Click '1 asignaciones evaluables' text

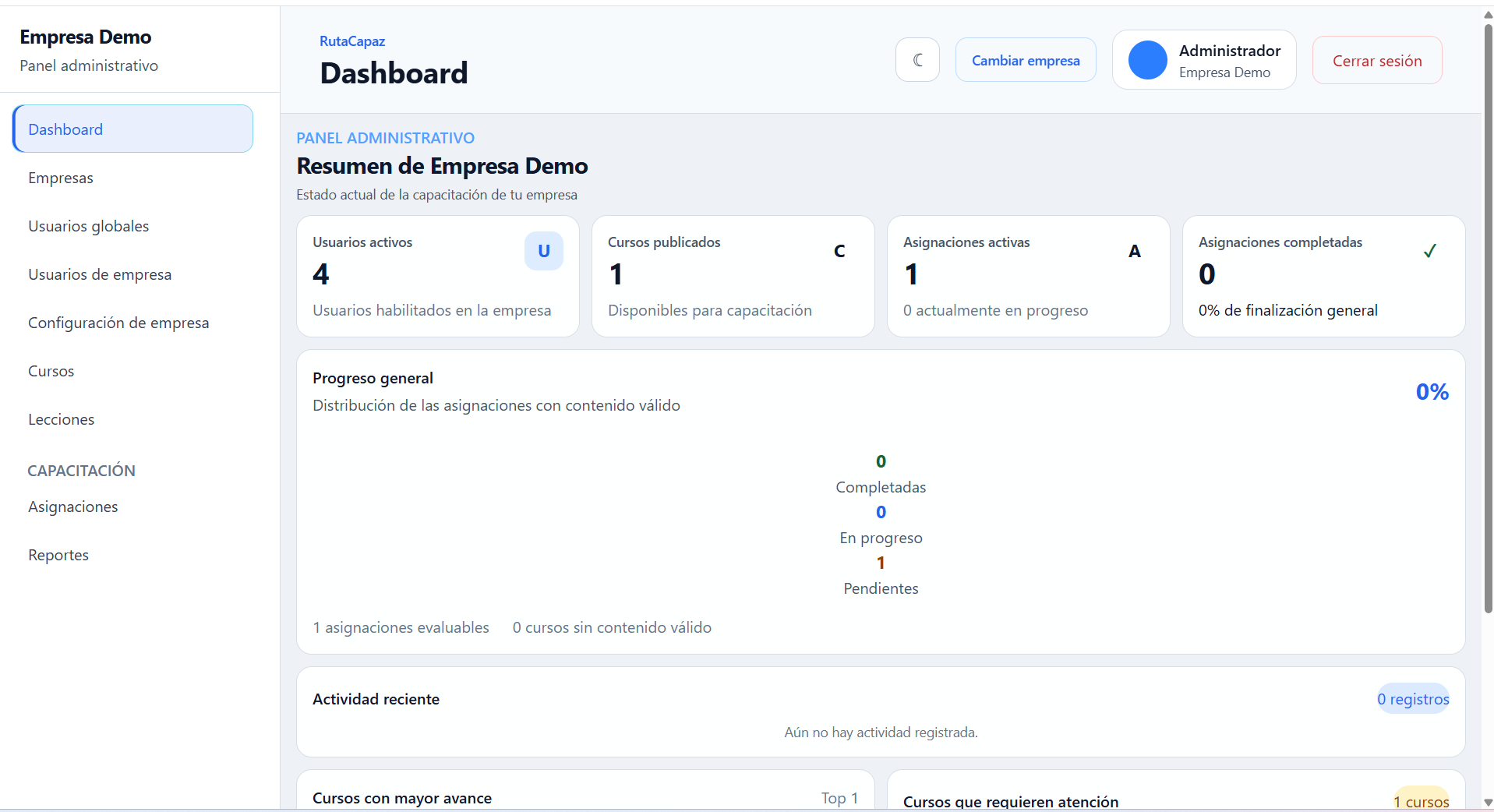401,627
